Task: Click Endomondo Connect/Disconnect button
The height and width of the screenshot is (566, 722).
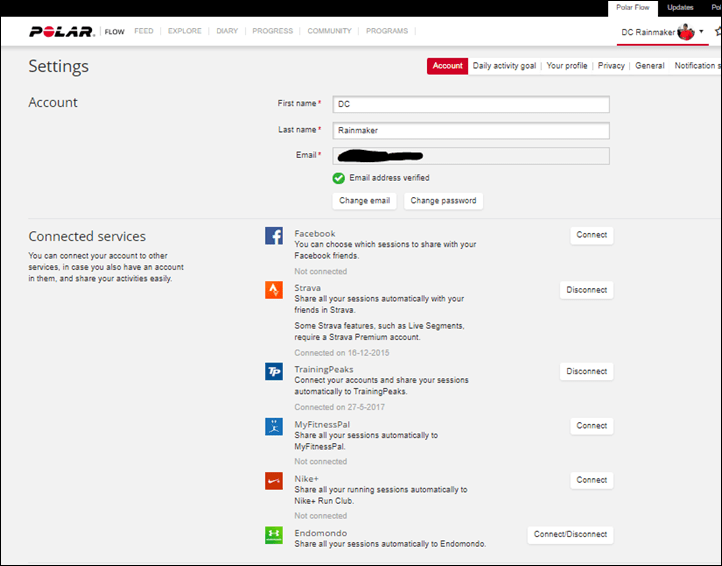Action: pyautogui.click(x=570, y=535)
